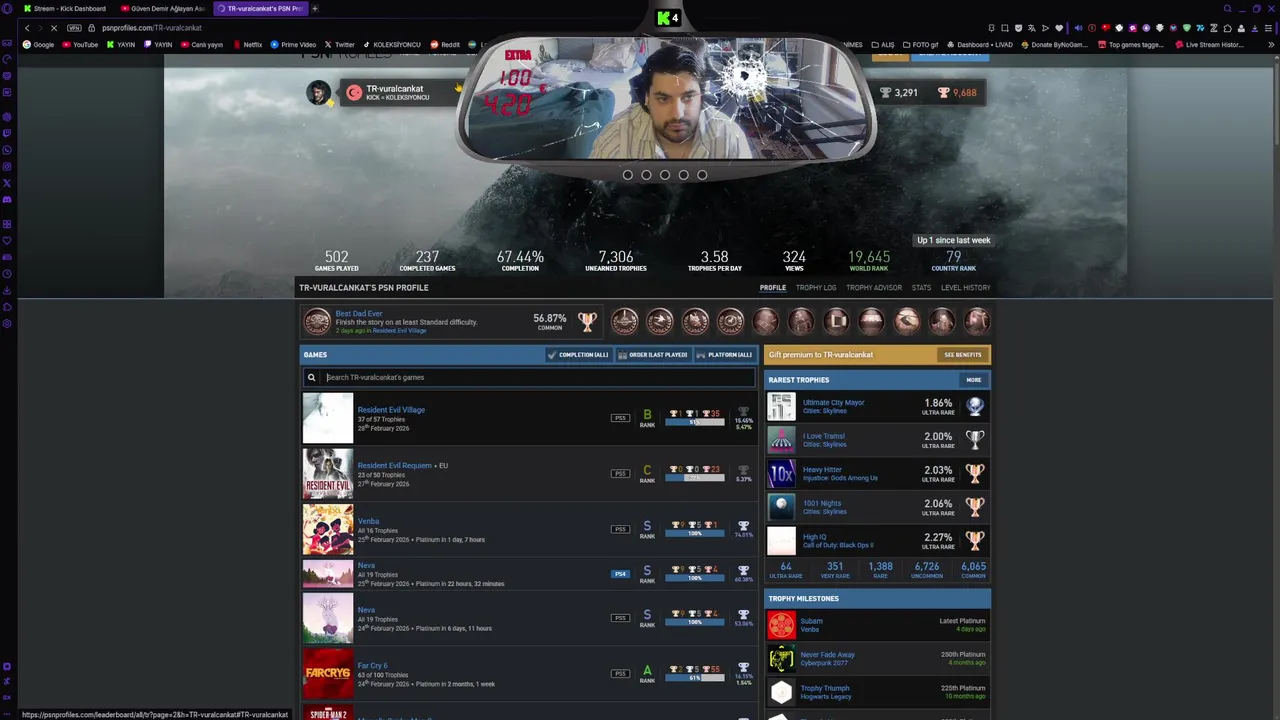Stop page loading with X button

[54, 28]
